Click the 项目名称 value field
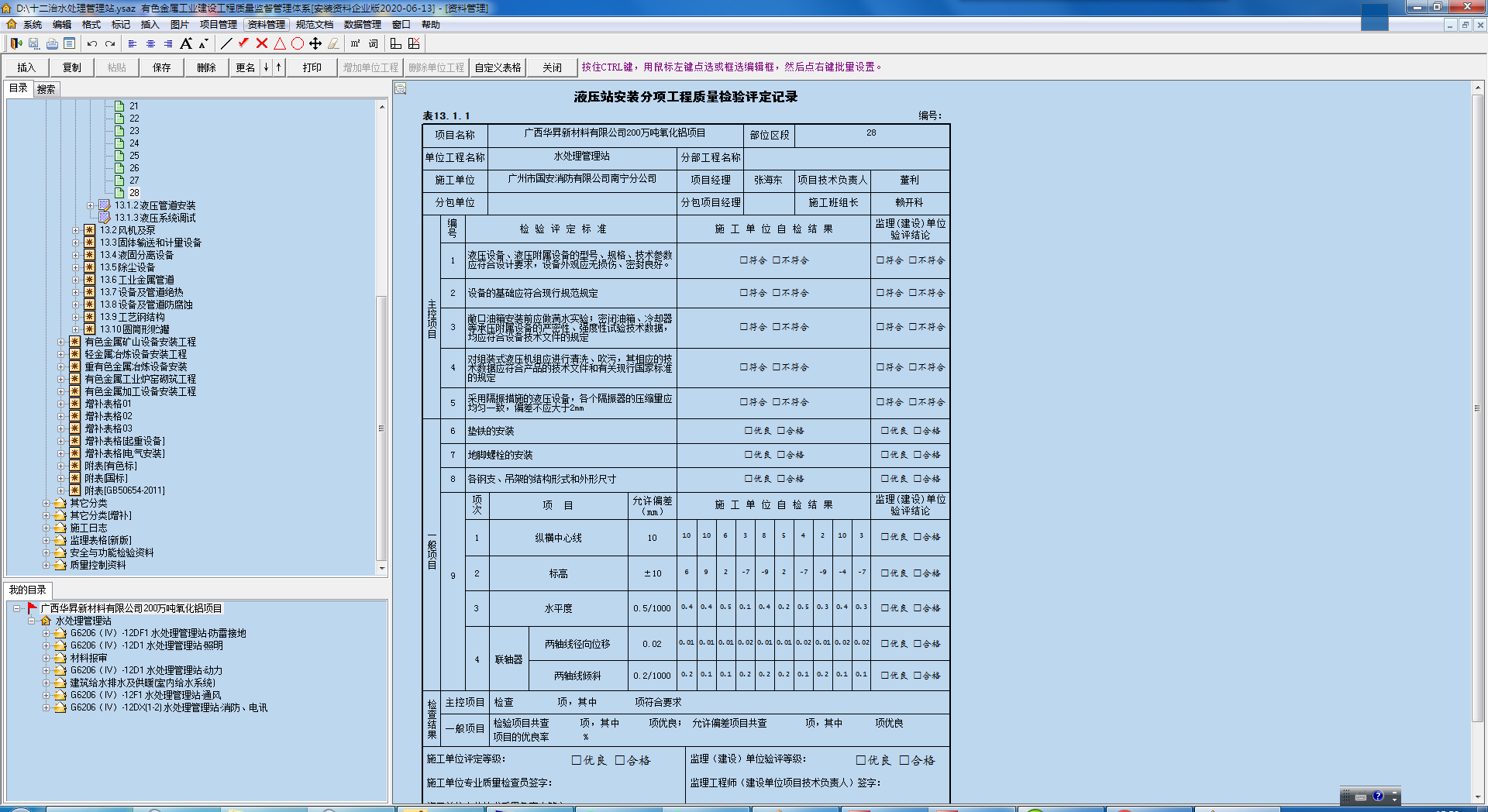This screenshot has width=1488, height=812. (615, 134)
